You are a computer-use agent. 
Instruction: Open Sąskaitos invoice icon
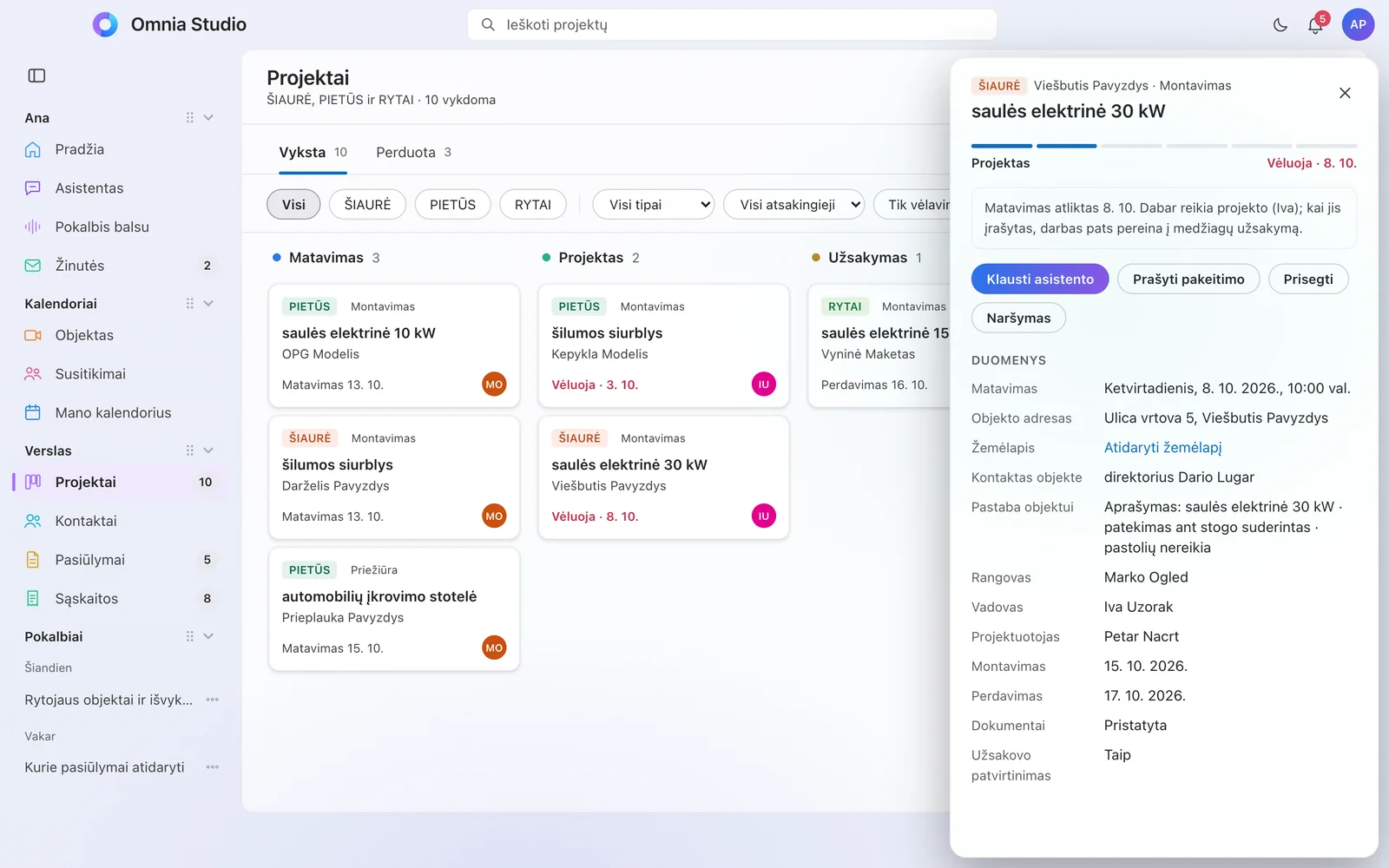point(33,598)
